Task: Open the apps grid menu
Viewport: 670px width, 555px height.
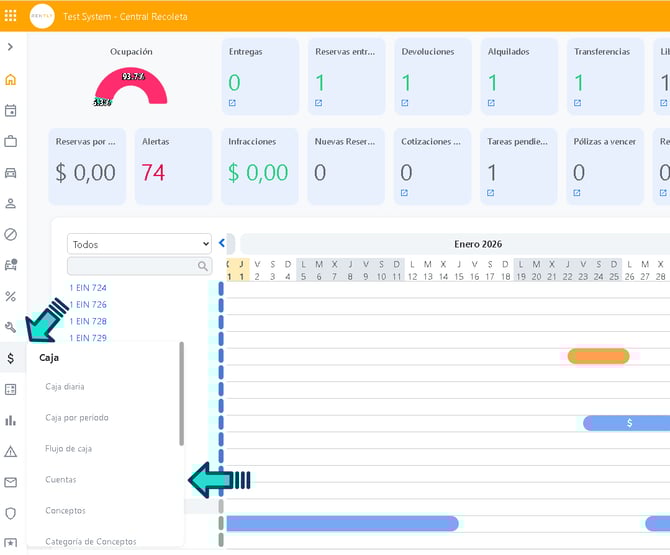Action: click(x=11, y=16)
